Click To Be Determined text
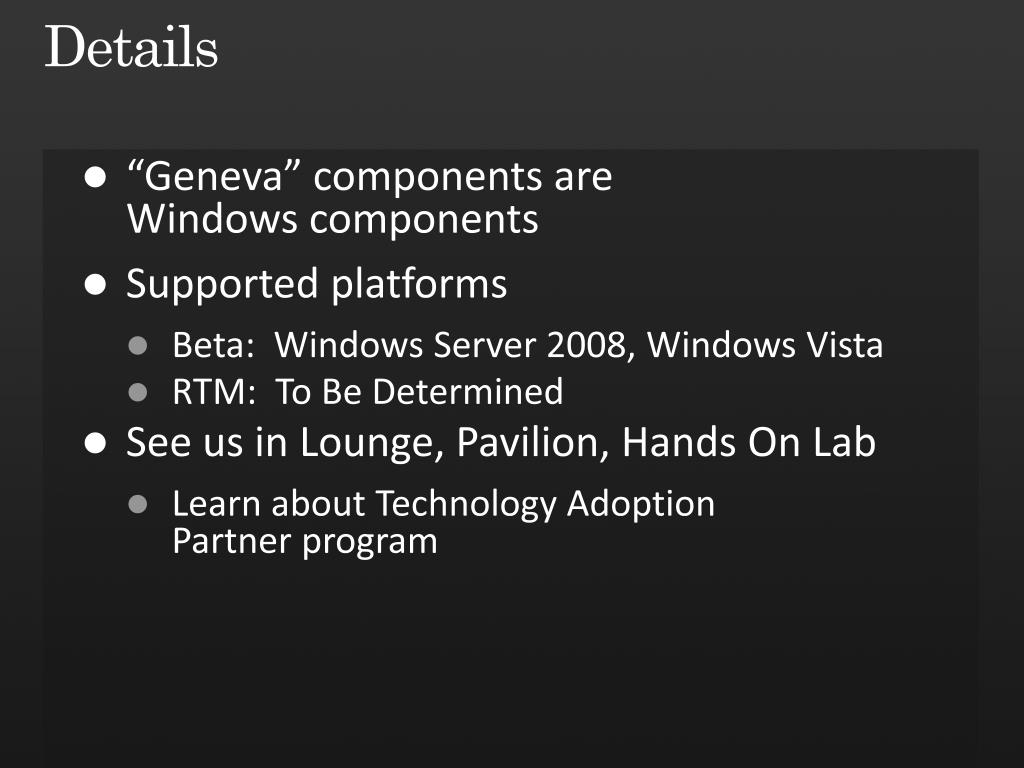Viewport: 1024px width, 768px height. click(x=419, y=392)
